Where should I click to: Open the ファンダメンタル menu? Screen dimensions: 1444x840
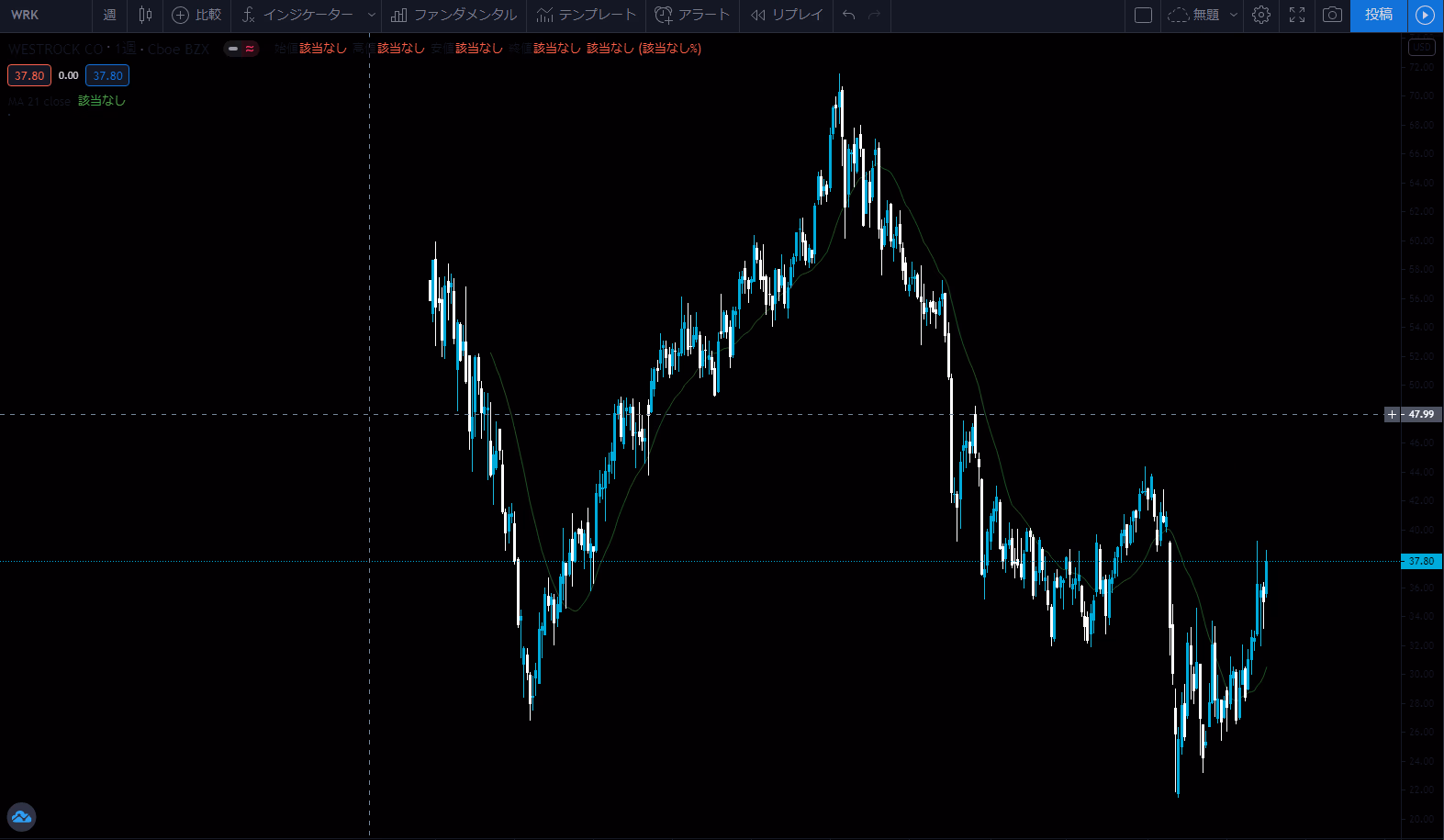click(454, 15)
